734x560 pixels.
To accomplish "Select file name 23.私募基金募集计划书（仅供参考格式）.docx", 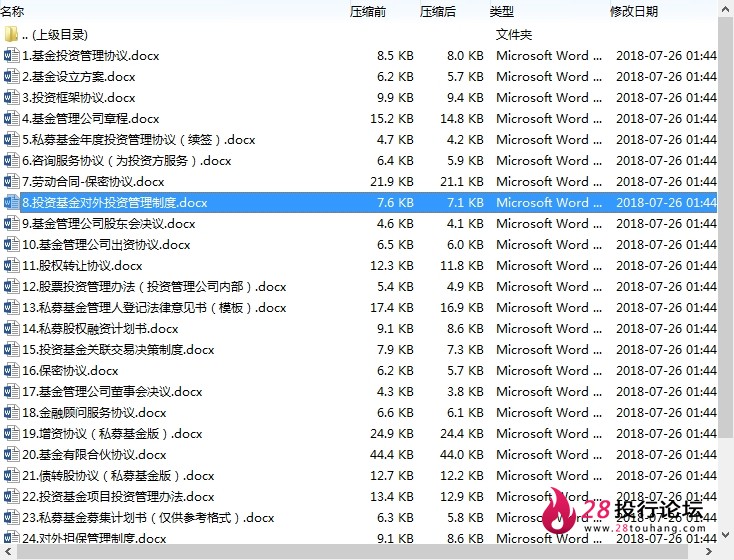I will point(148,517).
